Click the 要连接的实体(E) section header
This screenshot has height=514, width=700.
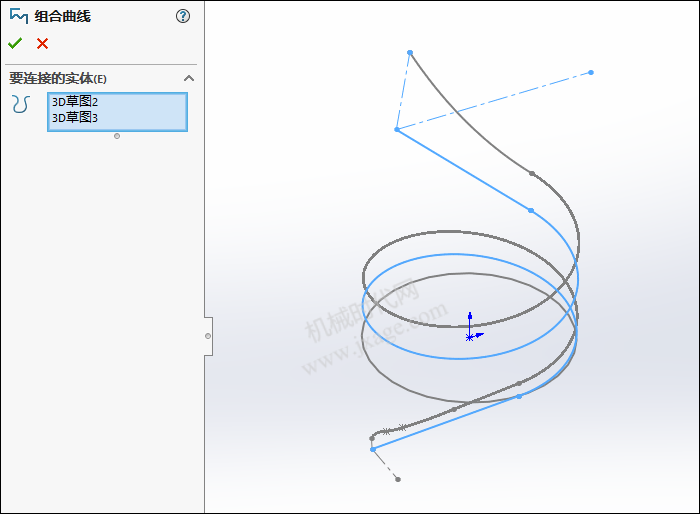click(x=58, y=78)
